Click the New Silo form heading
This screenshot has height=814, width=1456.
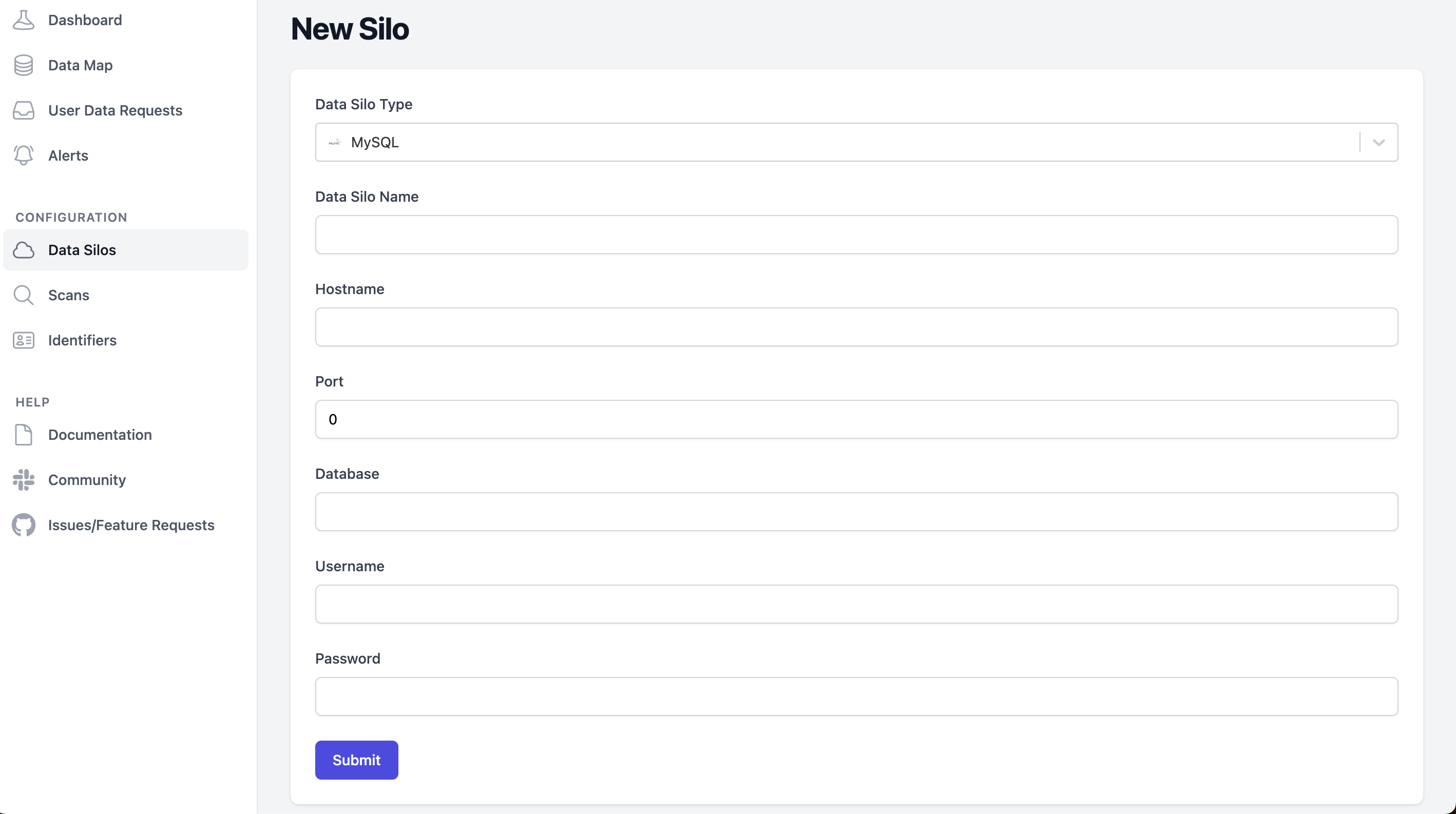pos(350,27)
